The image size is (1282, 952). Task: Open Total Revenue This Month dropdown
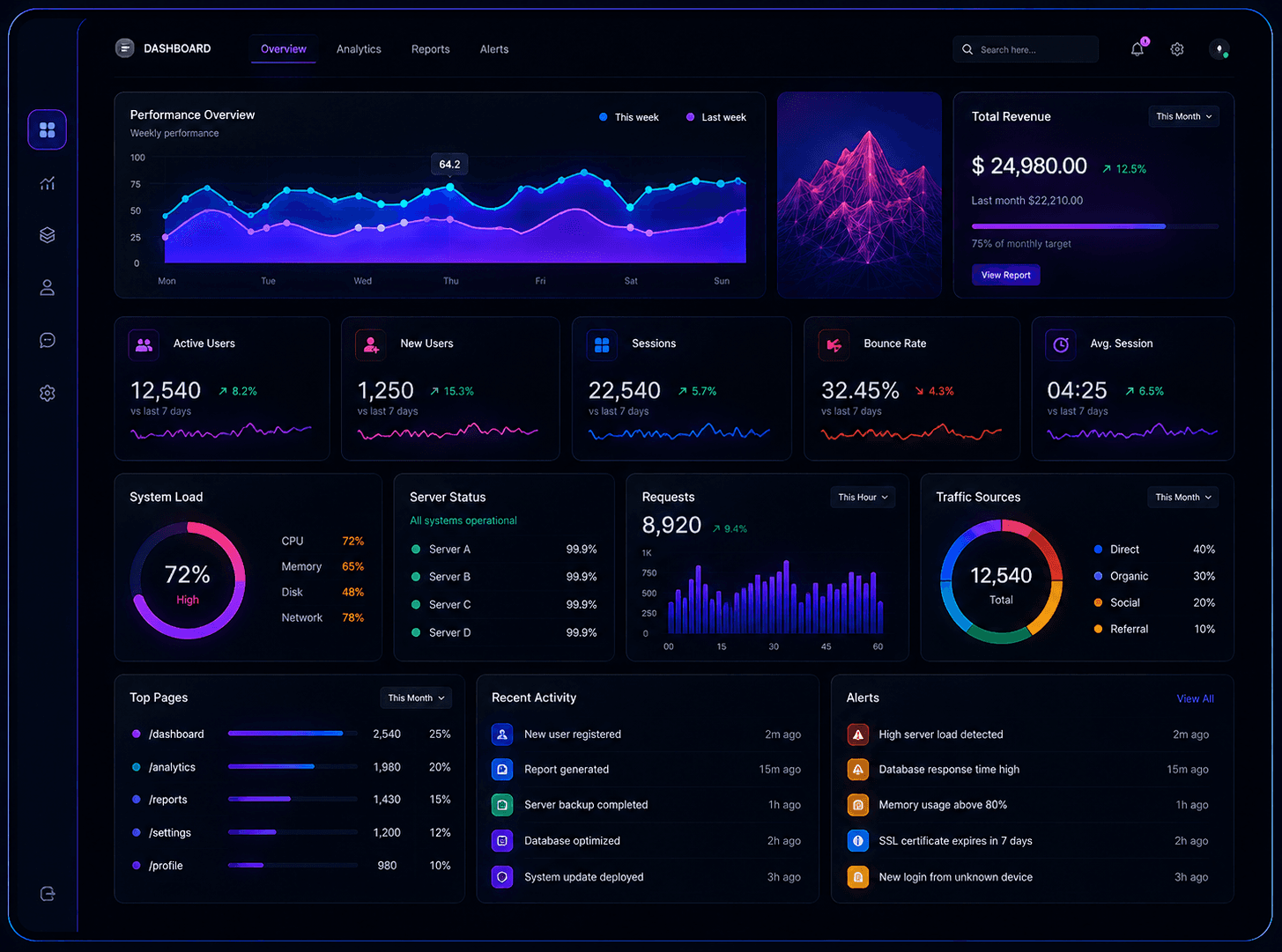1183,116
